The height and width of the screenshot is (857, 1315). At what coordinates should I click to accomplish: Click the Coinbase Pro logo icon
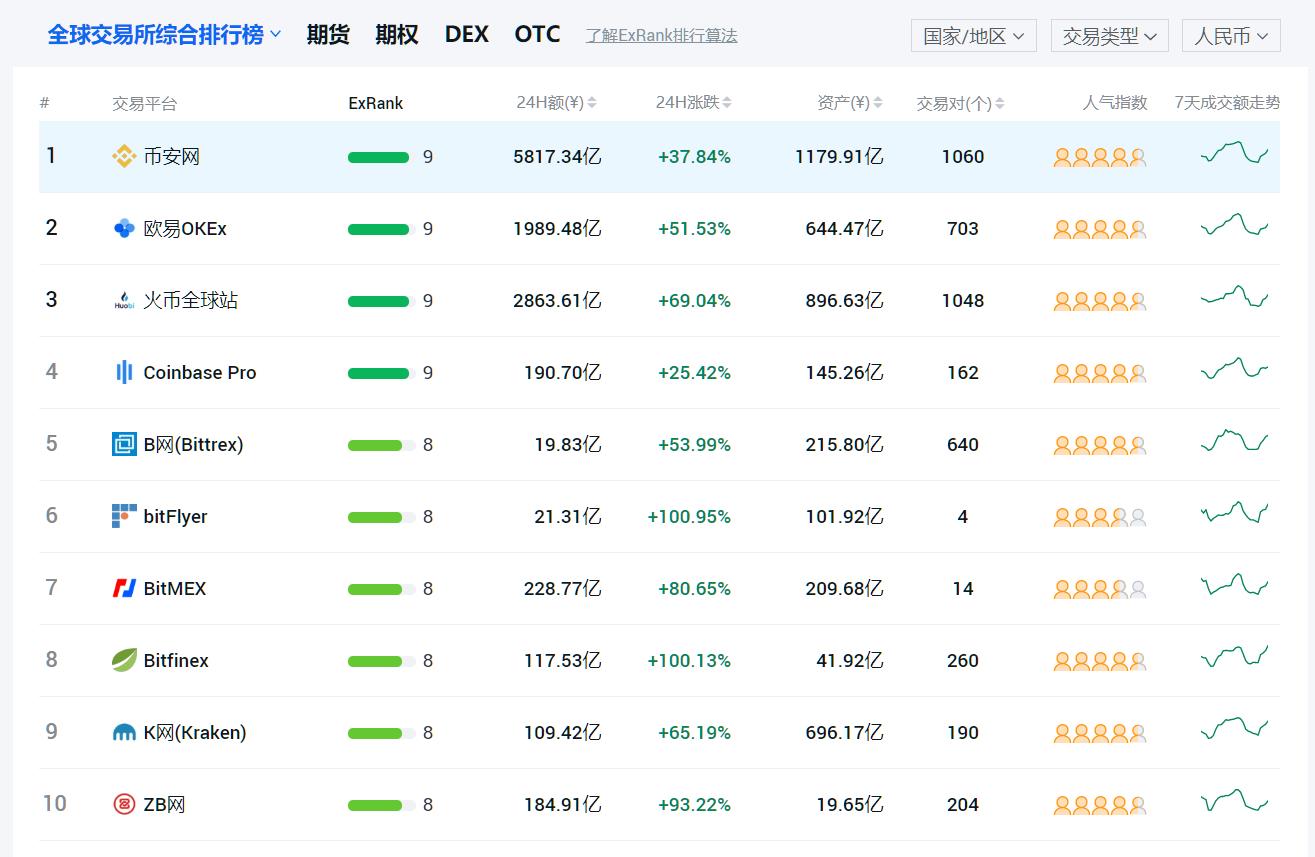(x=124, y=372)
